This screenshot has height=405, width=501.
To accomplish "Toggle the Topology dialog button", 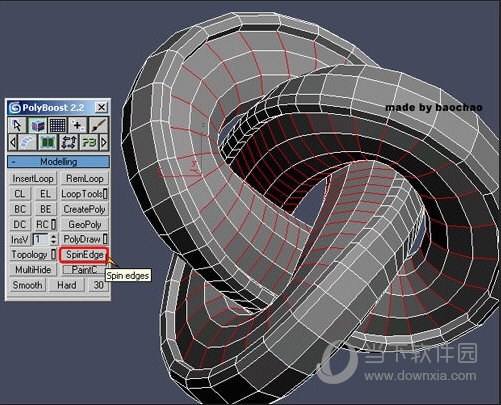I will pos(53,255).
